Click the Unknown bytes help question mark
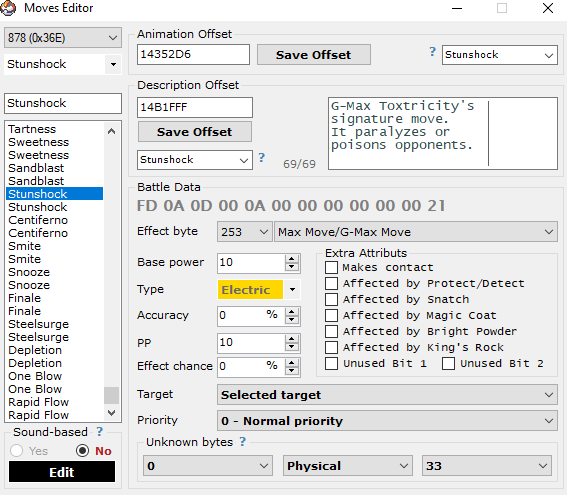 [242, 441]
